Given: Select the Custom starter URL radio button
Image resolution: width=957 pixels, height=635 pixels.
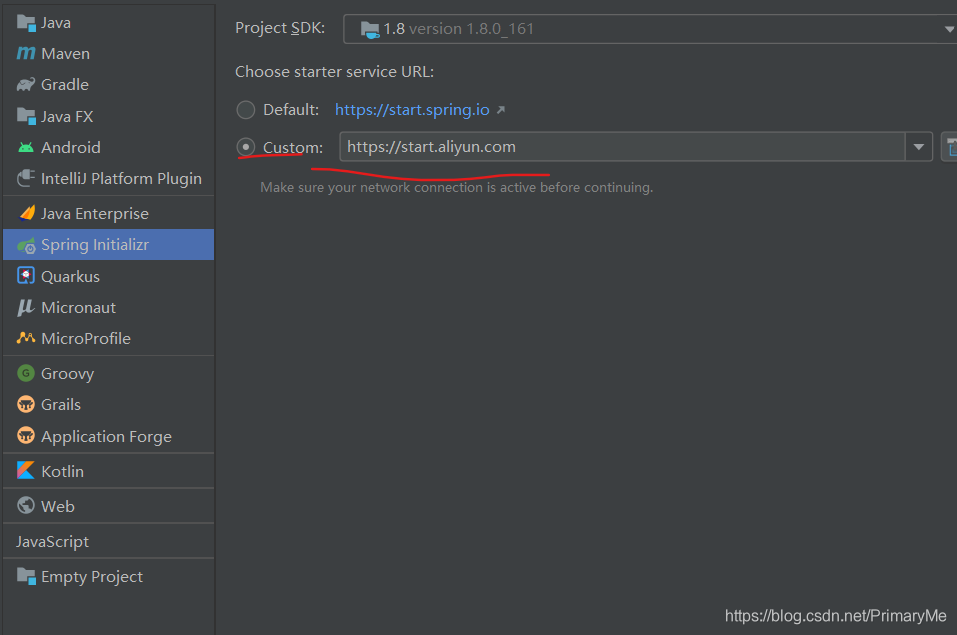Looking at the screenshot, I should click(245, 147).
